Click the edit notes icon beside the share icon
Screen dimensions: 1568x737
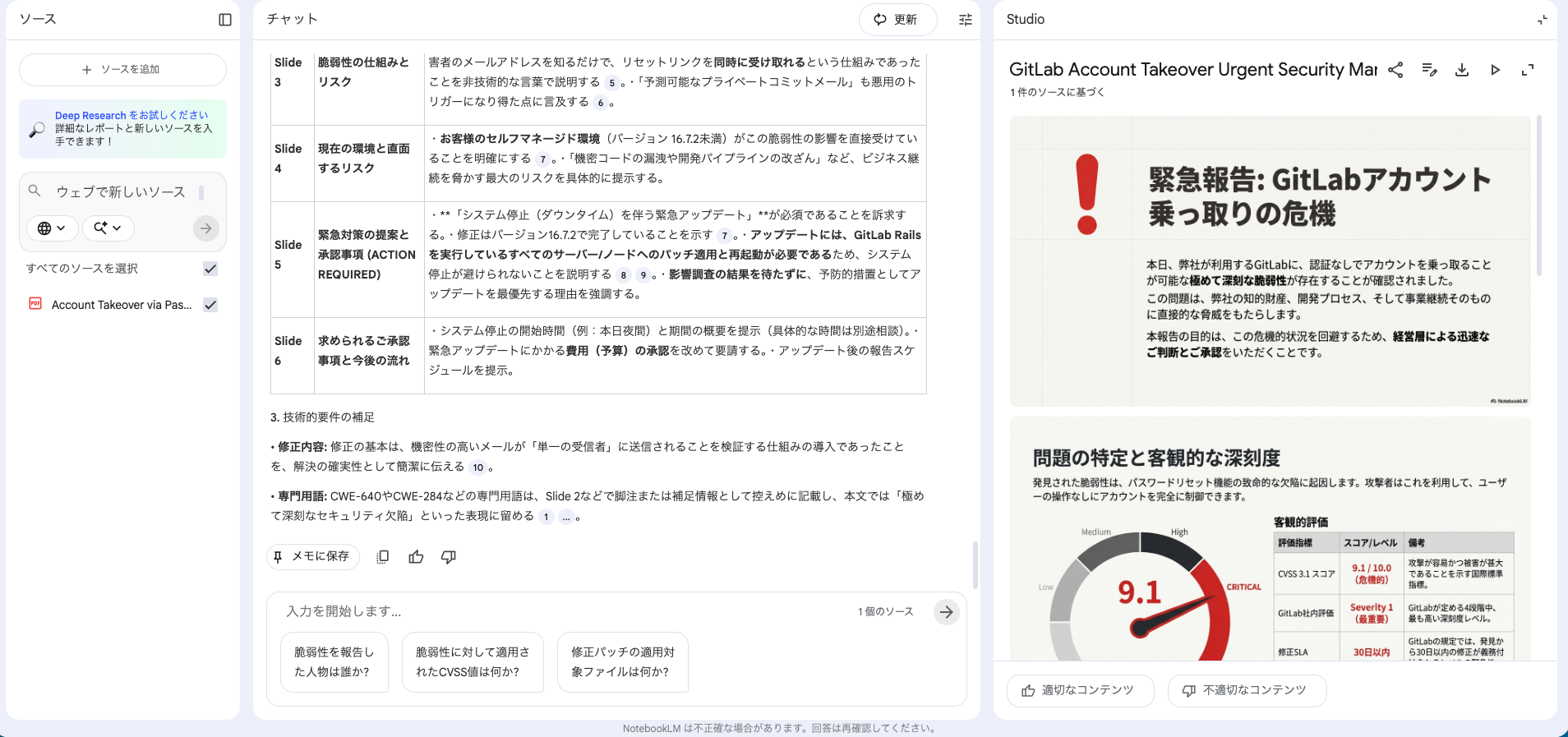click(x=1429, y=70)
